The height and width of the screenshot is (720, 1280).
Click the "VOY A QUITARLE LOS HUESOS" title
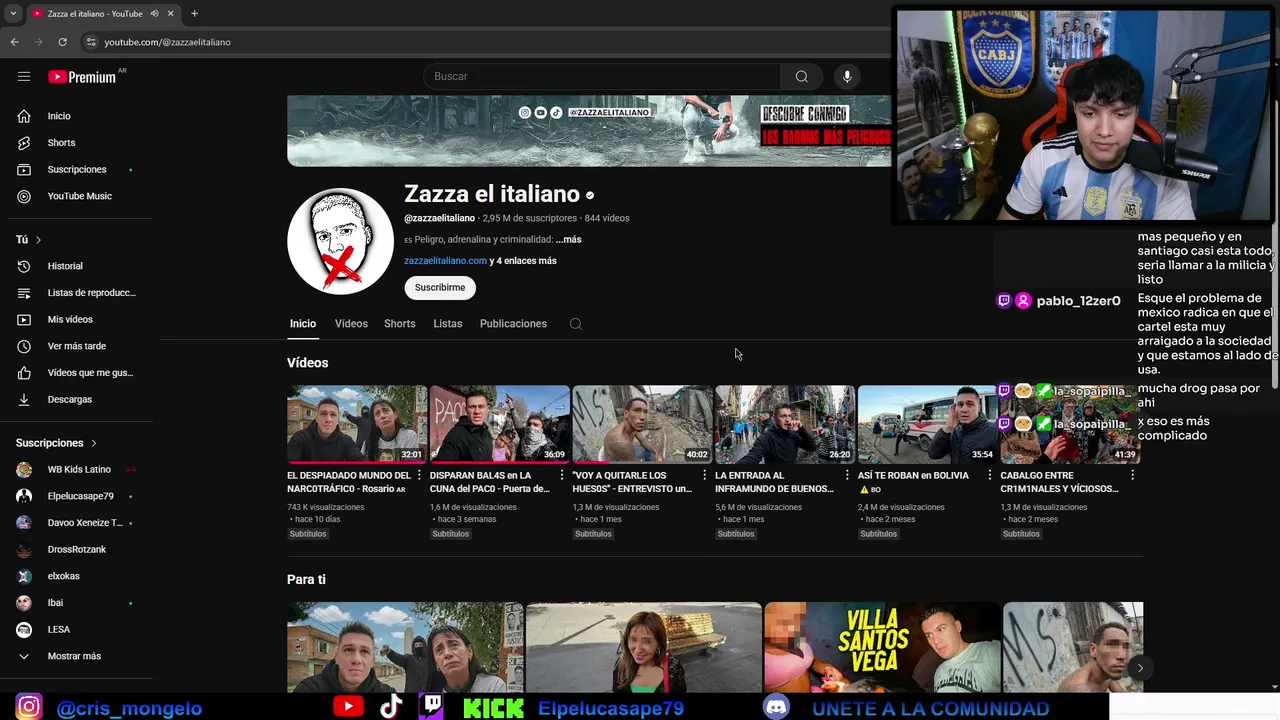pyautogui.click(x=632, y=482)
